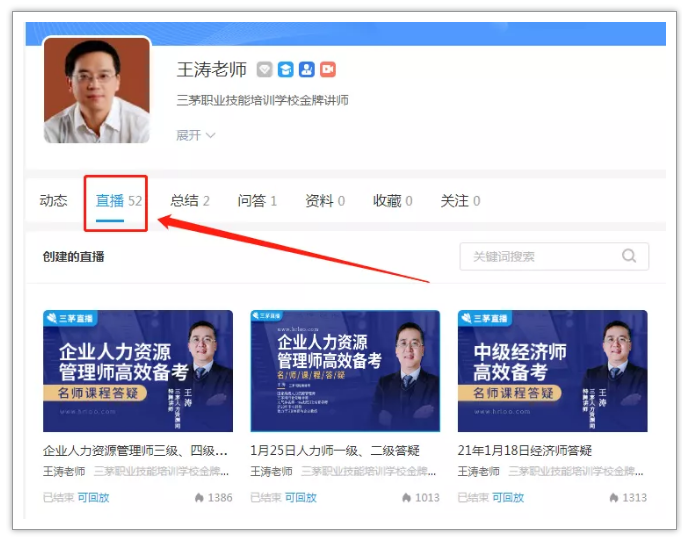Screen dimensions: 682x542
Task: Open the 关注 0 tab
Action: click(x=460, y=201)
